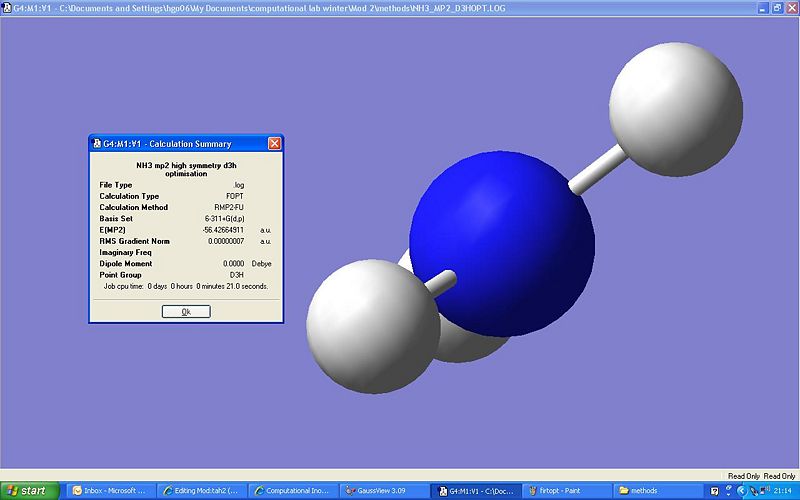
Task: Close the Calculation Summary dialog
Action: tap(274, 143)
